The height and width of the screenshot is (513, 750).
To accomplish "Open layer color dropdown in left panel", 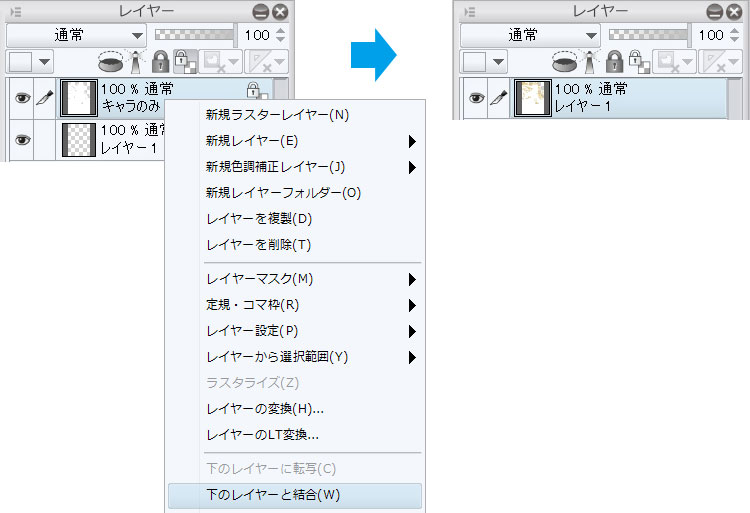I will click(x=44, y=62).
